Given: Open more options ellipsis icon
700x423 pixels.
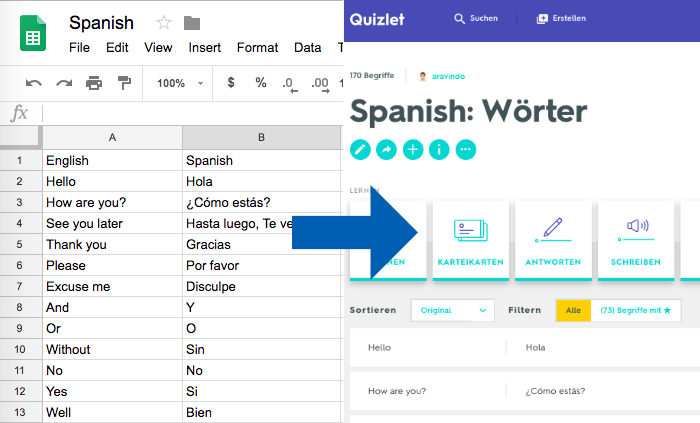Looking at the screenshot, I should coord(466,149).
